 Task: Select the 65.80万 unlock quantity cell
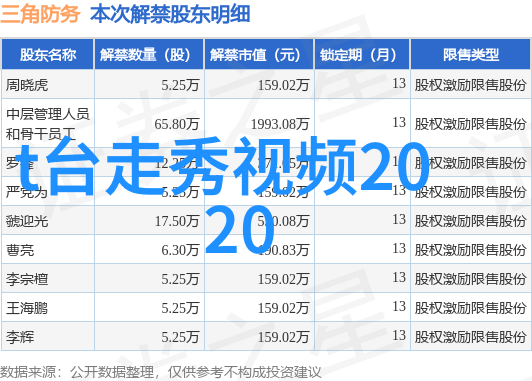pos(176,124)
